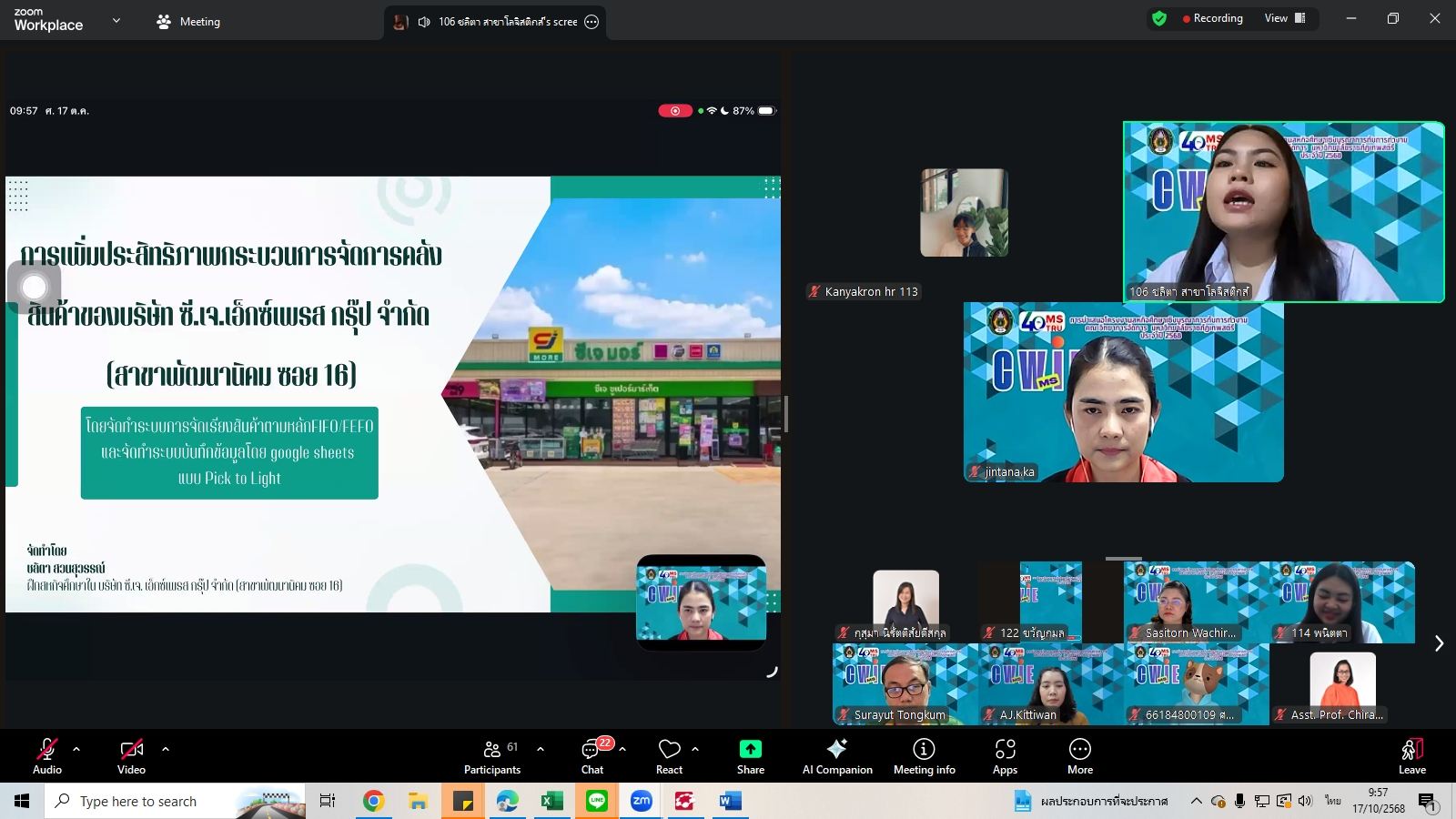This screenshot has height=819, width=1456.
Task: Click the green Share screen icon
Action: tap(750, 749)
